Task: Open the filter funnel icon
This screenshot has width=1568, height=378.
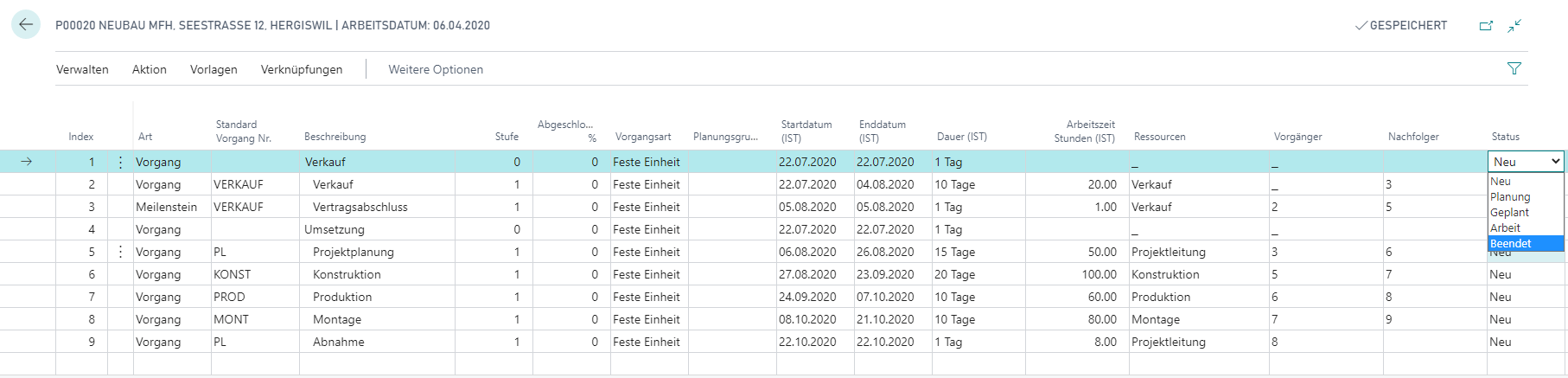Action: click(x=1514, y=68)
